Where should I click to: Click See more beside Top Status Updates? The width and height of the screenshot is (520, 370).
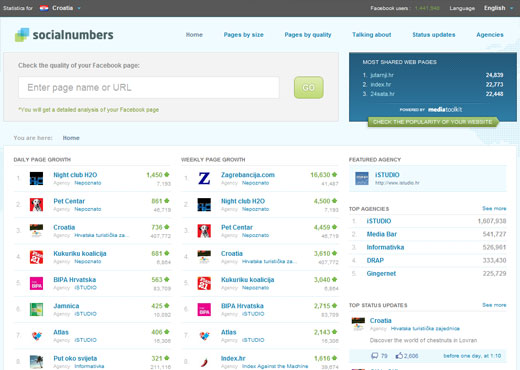[x=494, y=305]
